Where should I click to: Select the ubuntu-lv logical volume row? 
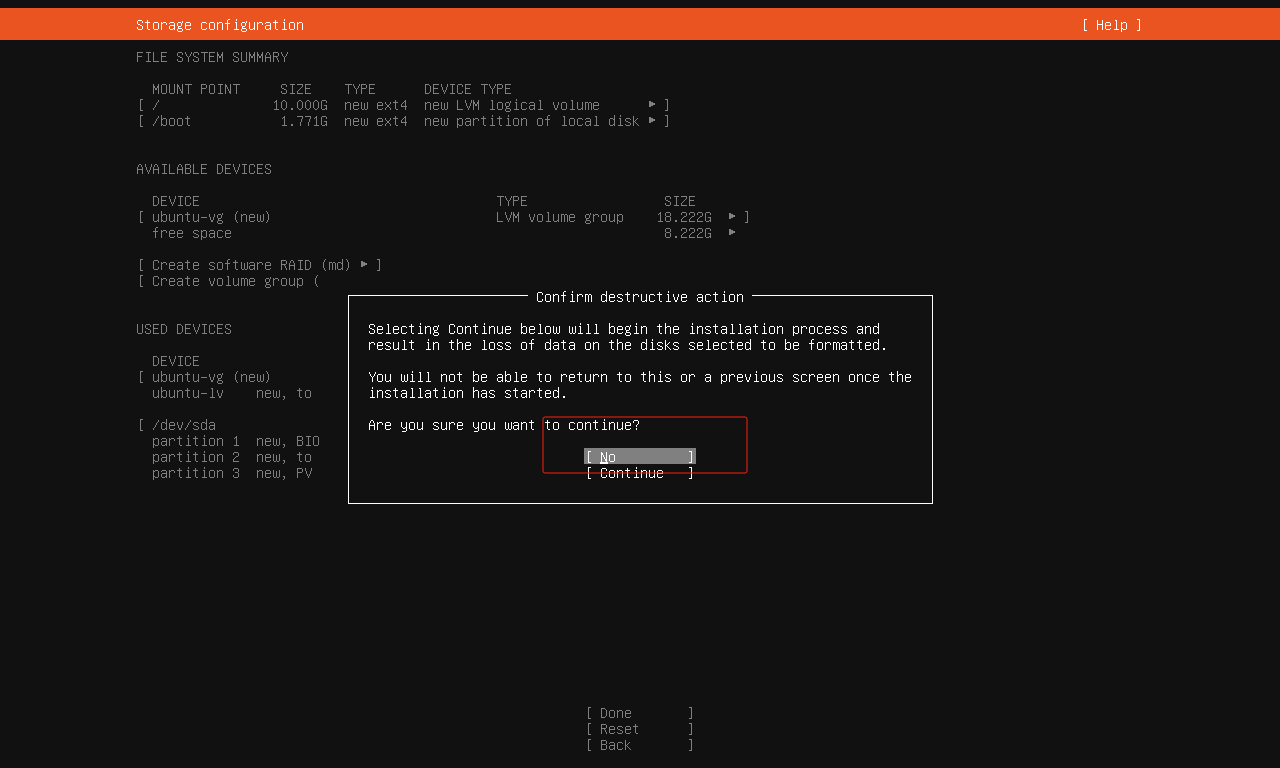click(232, 393)
